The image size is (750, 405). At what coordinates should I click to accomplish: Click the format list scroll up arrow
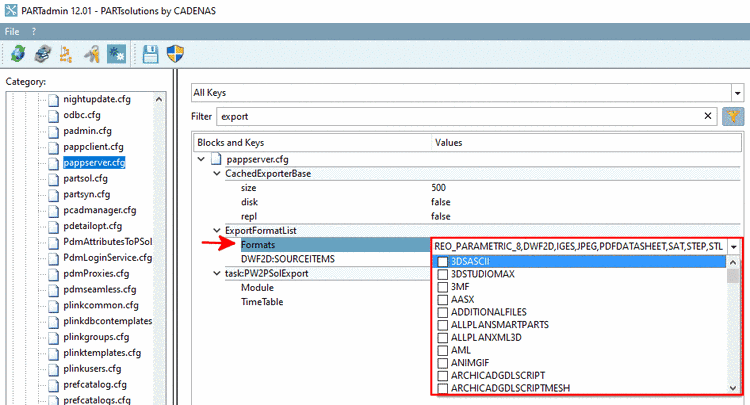pos(733,262)
